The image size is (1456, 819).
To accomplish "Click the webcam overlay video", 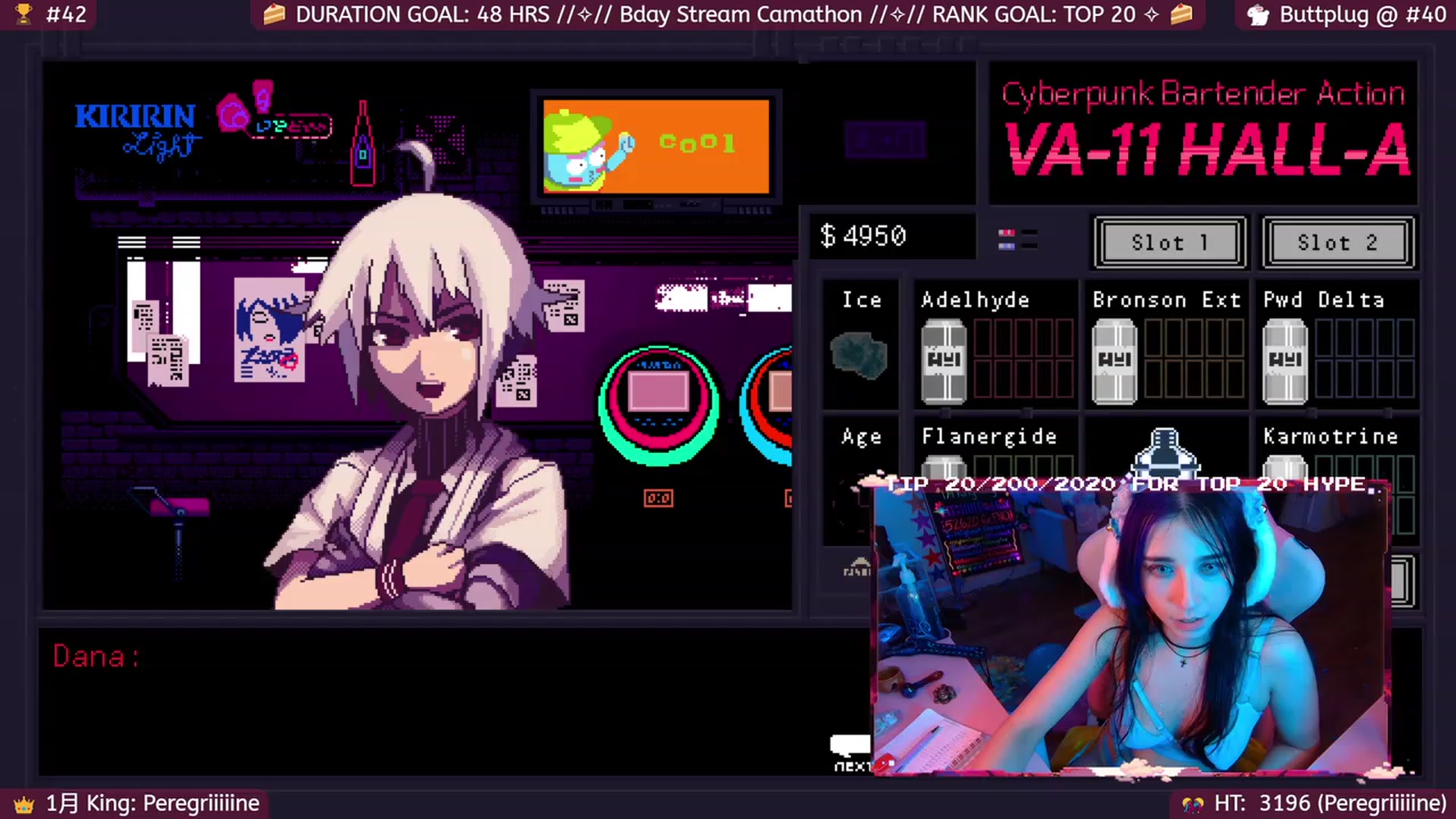I will (1131, 631).
